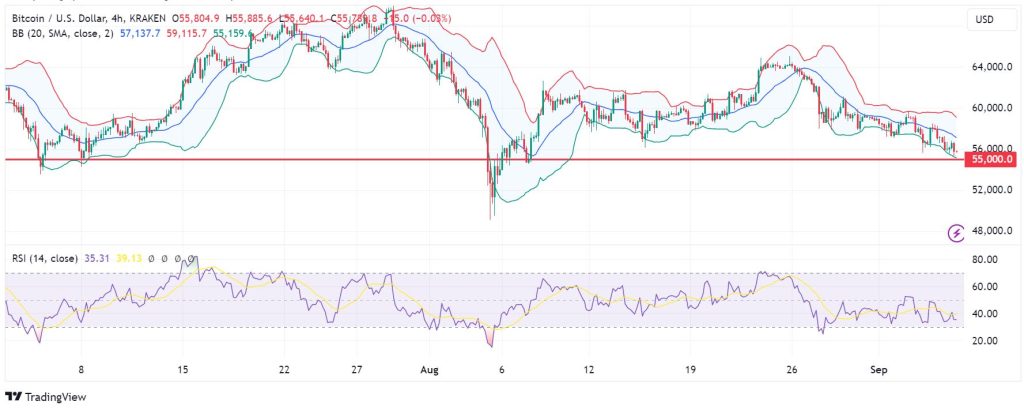The height and width of the screenshot is (409, 1024).
Task: Select the RSI (14, close) indicator legend
Action: click(45, 259)
